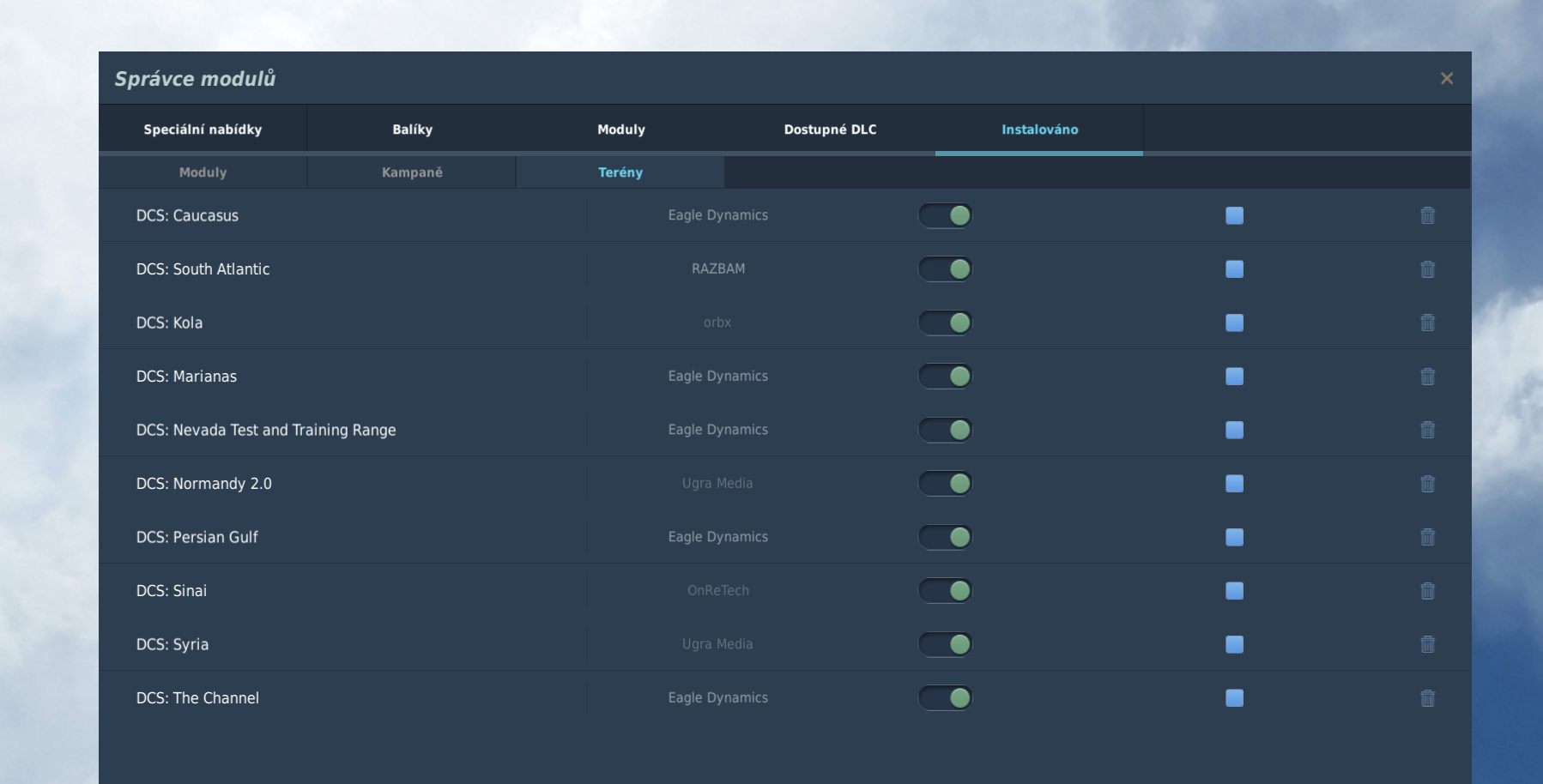Click Eagle Dynamics label in Caucasus row
The image size is (1543, 784).
718,215
